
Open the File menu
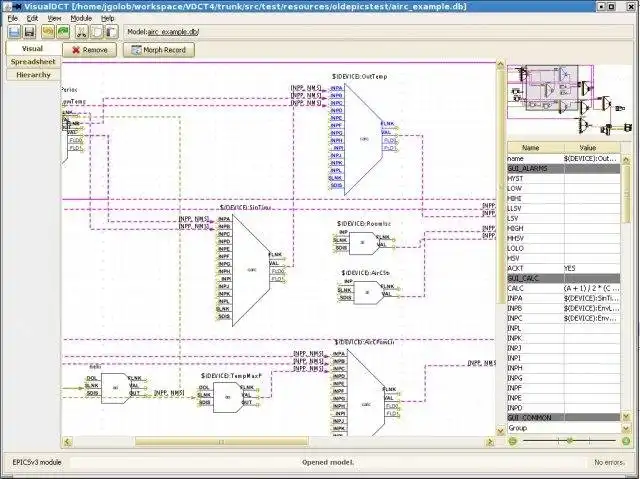[x=13, y=18]
